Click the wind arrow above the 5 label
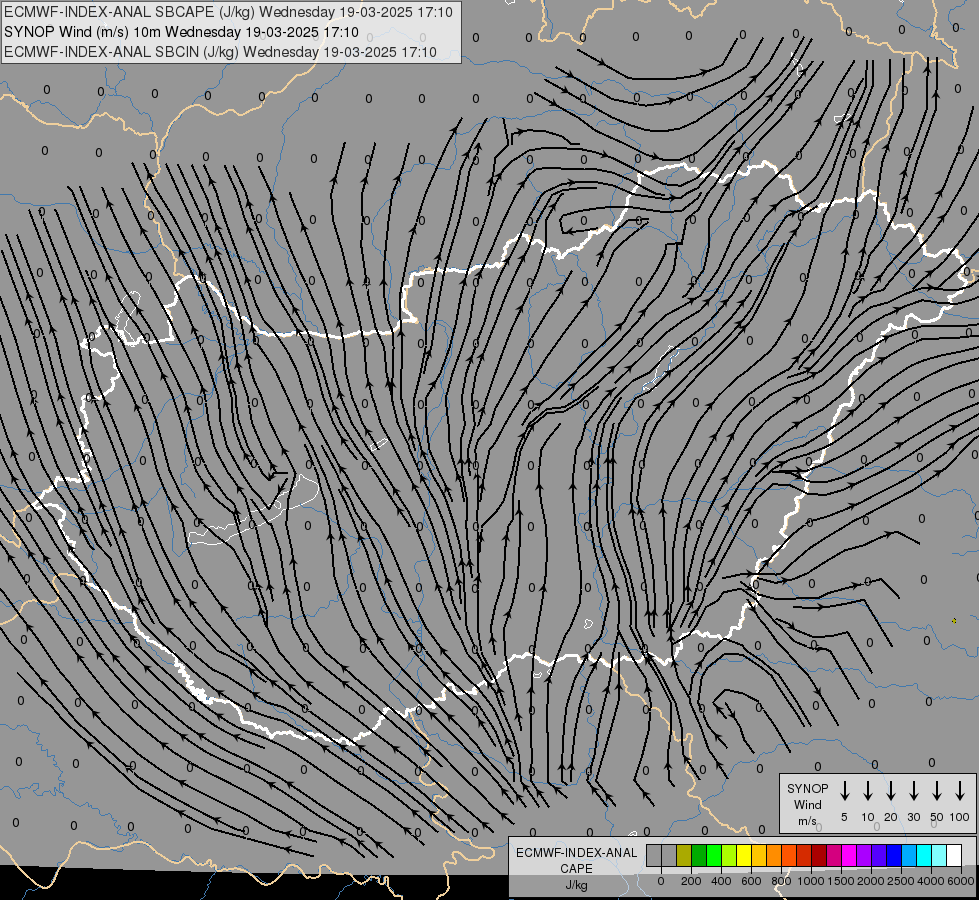The width and height of the screenshot is (979, 900). 844,791
